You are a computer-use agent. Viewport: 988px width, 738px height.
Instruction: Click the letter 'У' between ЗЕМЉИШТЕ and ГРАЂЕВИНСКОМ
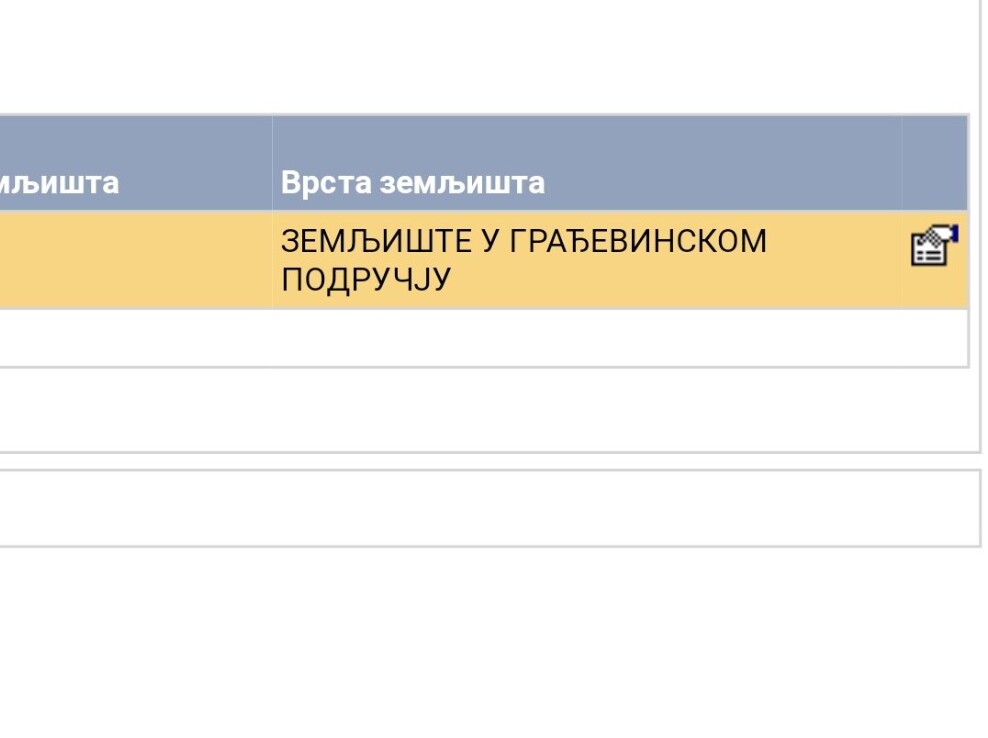489,242
